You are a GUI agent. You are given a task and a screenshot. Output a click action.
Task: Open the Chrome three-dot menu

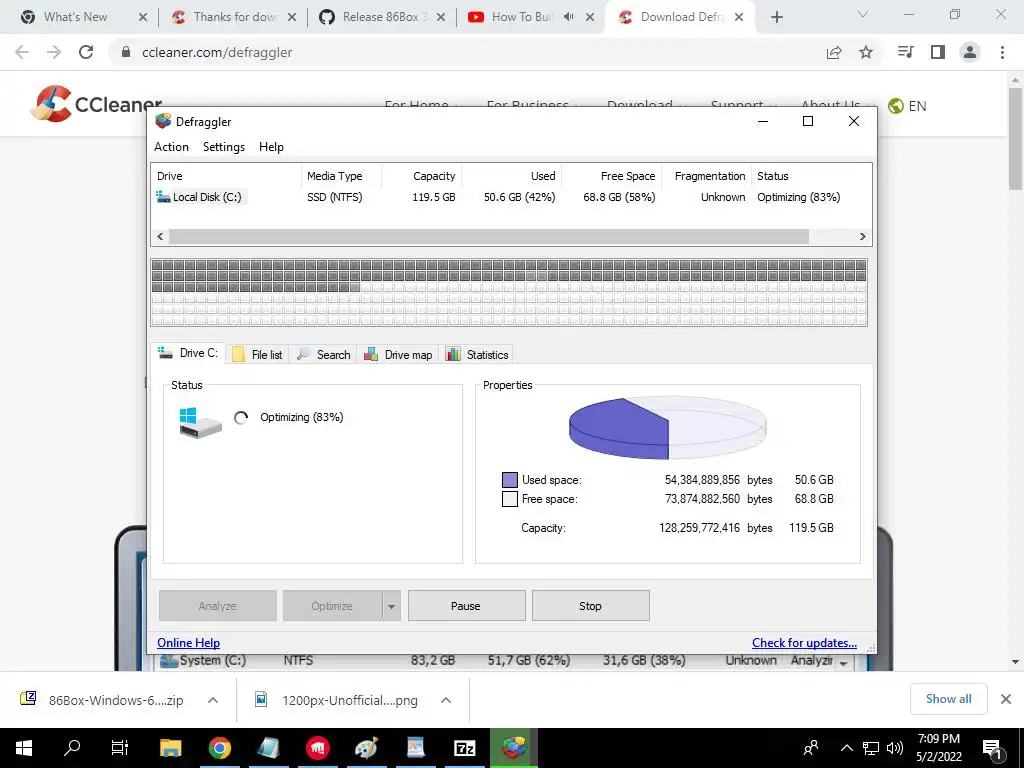tap(1002, 52)
